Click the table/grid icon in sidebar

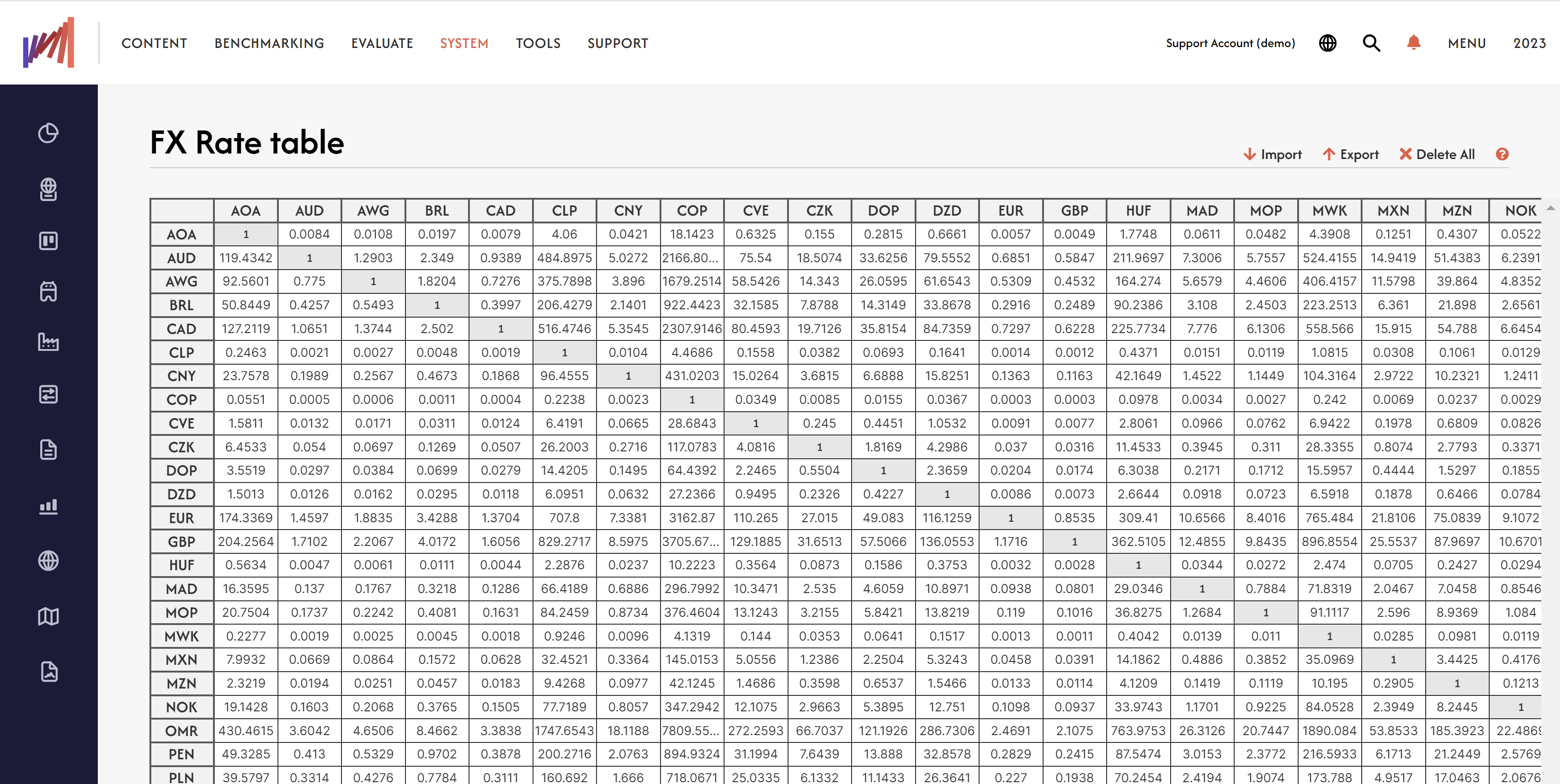coord(49,240)
